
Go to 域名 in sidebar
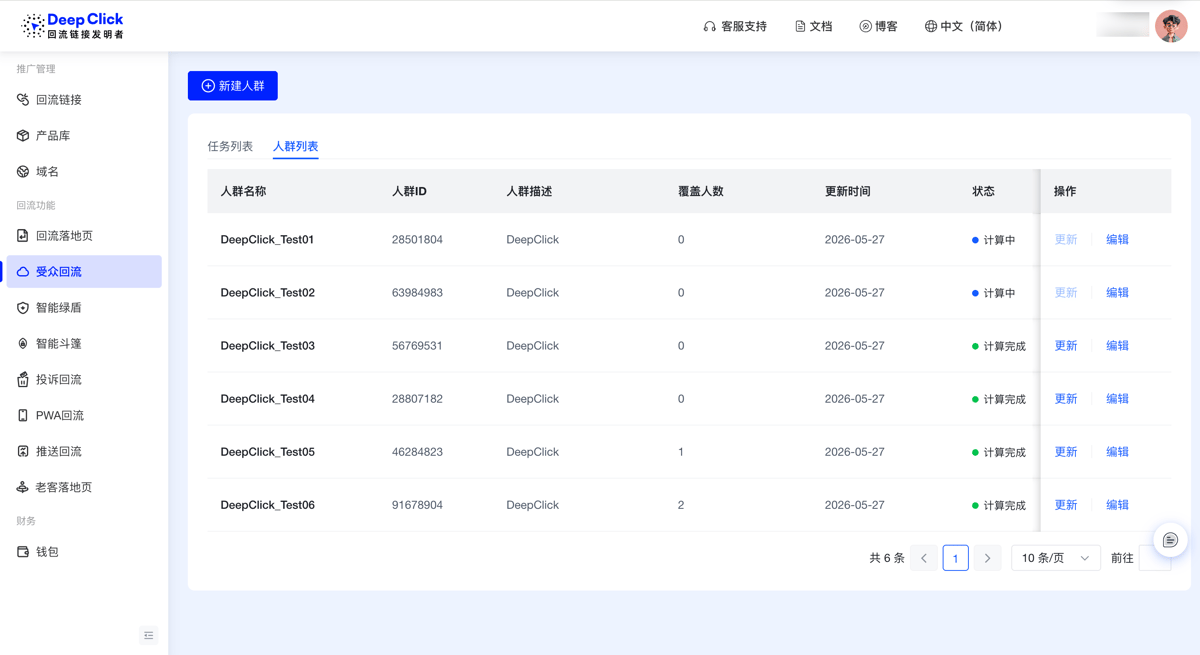point(84,172)
